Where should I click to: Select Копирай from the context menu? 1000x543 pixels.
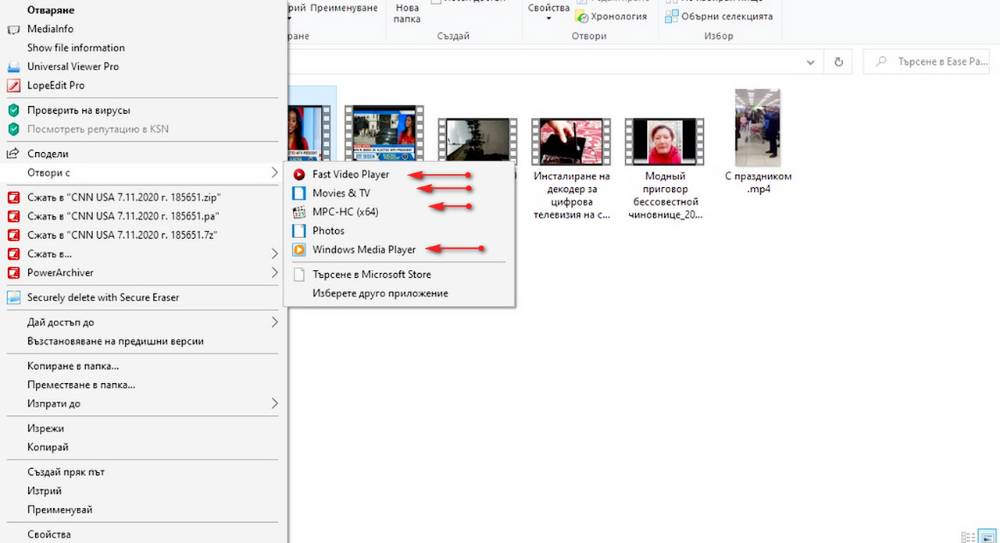click(x=47, y=447)
